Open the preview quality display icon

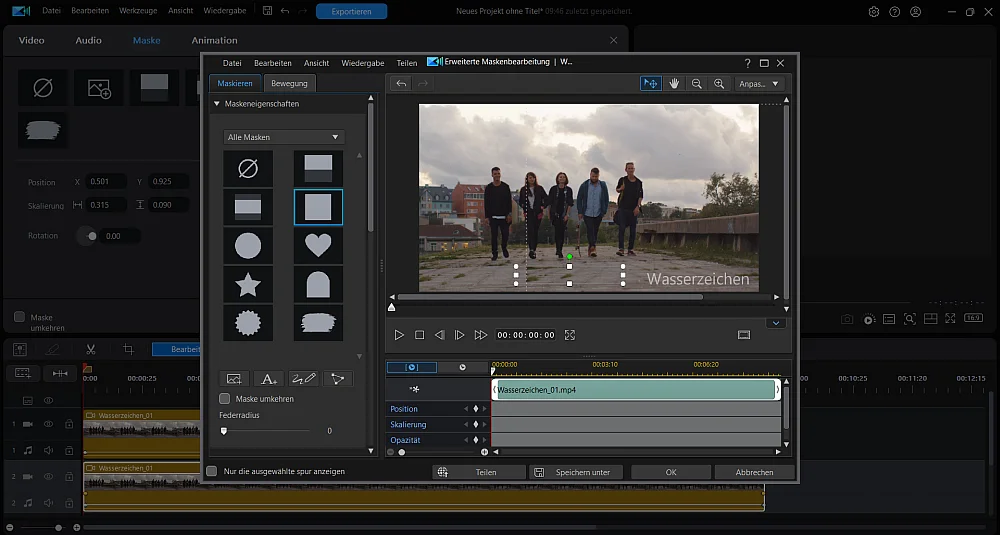tap(744, 335)
